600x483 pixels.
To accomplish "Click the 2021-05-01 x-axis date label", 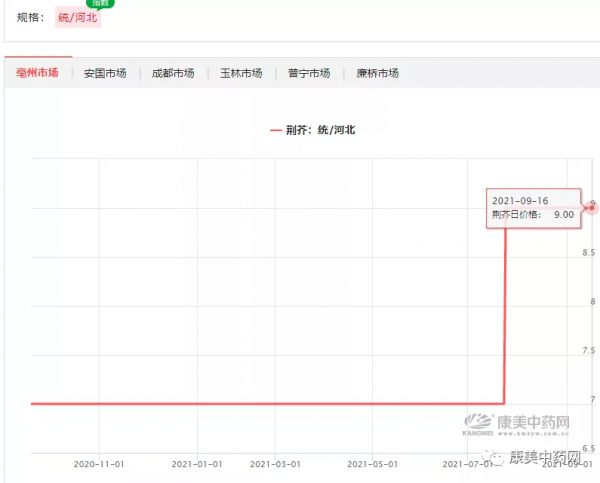I will [372, 464].
